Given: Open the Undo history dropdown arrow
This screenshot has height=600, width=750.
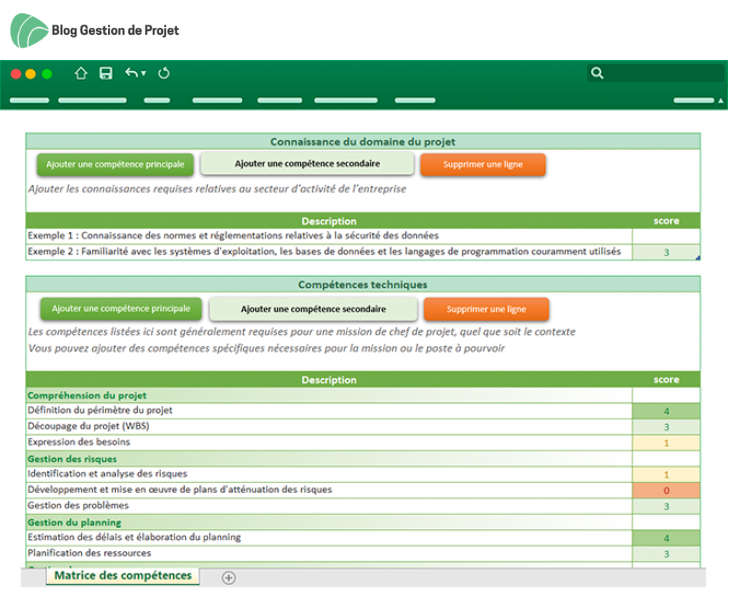Looking at the screenshot, I should pyautogui.click(x=143, y=73).
